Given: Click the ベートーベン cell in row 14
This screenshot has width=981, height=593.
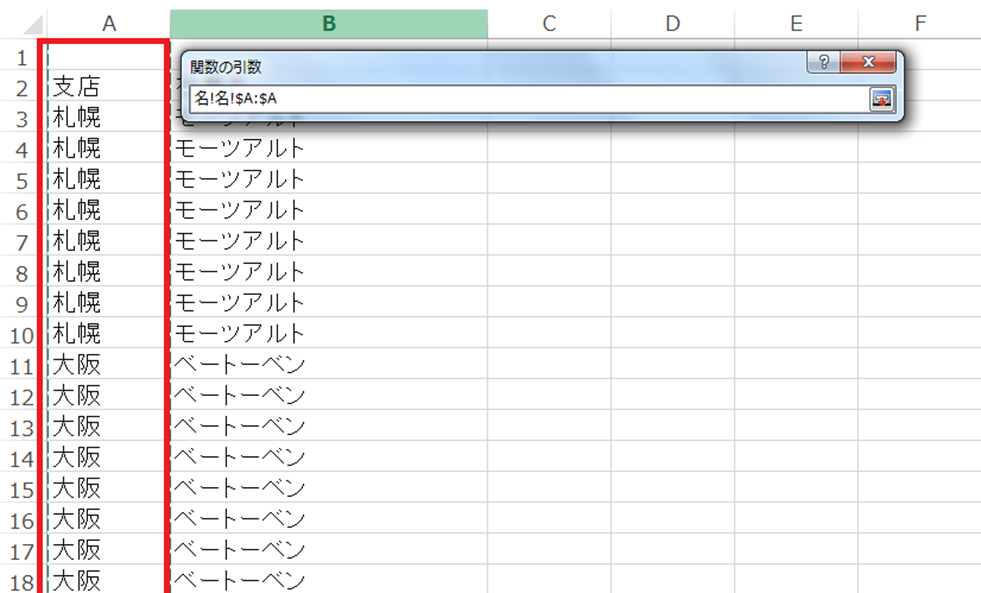Looking at the screenshot, I should pos(328,457).
